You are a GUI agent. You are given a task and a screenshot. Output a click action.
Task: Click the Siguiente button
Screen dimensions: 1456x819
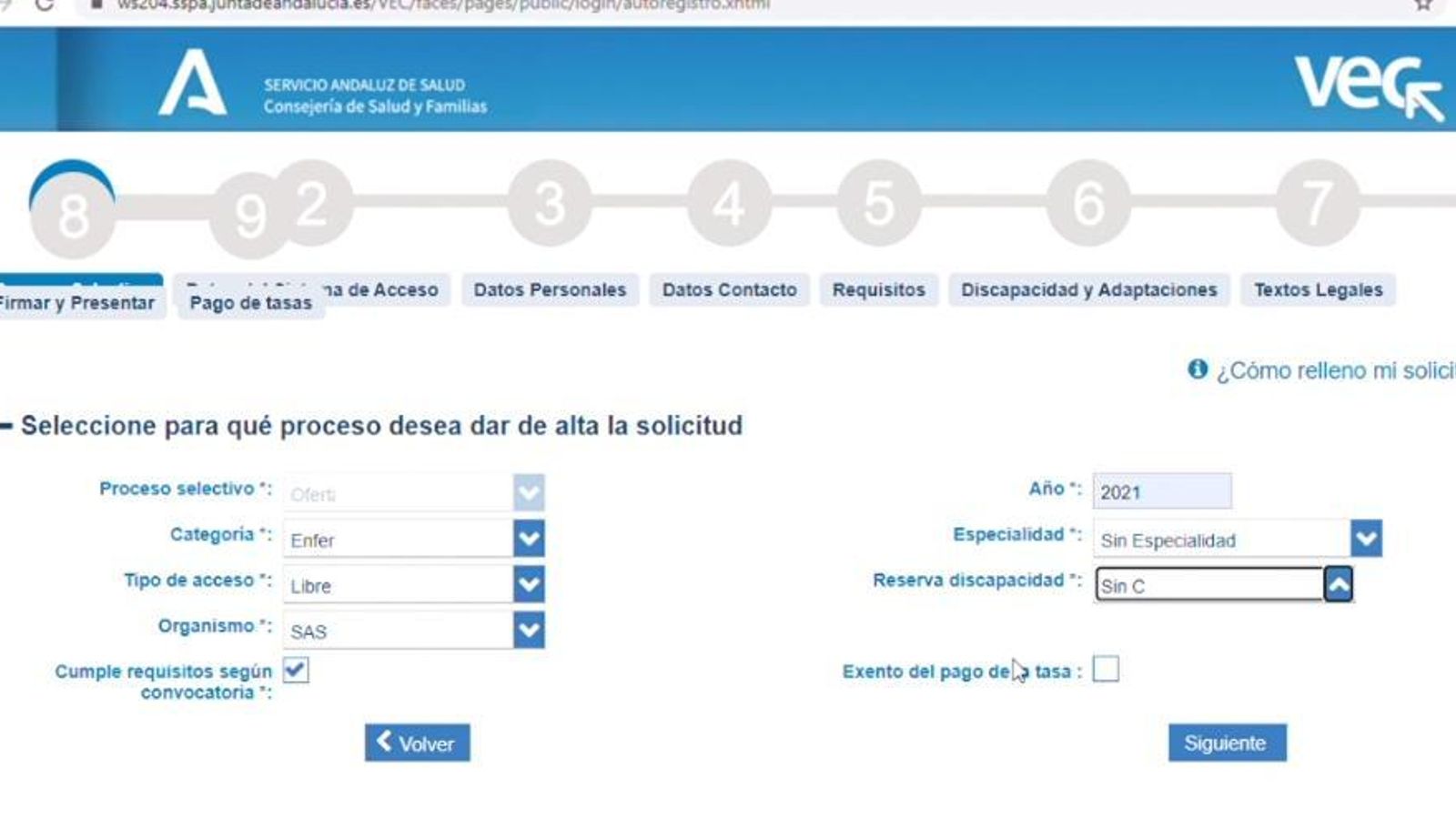pos(1227,742)
